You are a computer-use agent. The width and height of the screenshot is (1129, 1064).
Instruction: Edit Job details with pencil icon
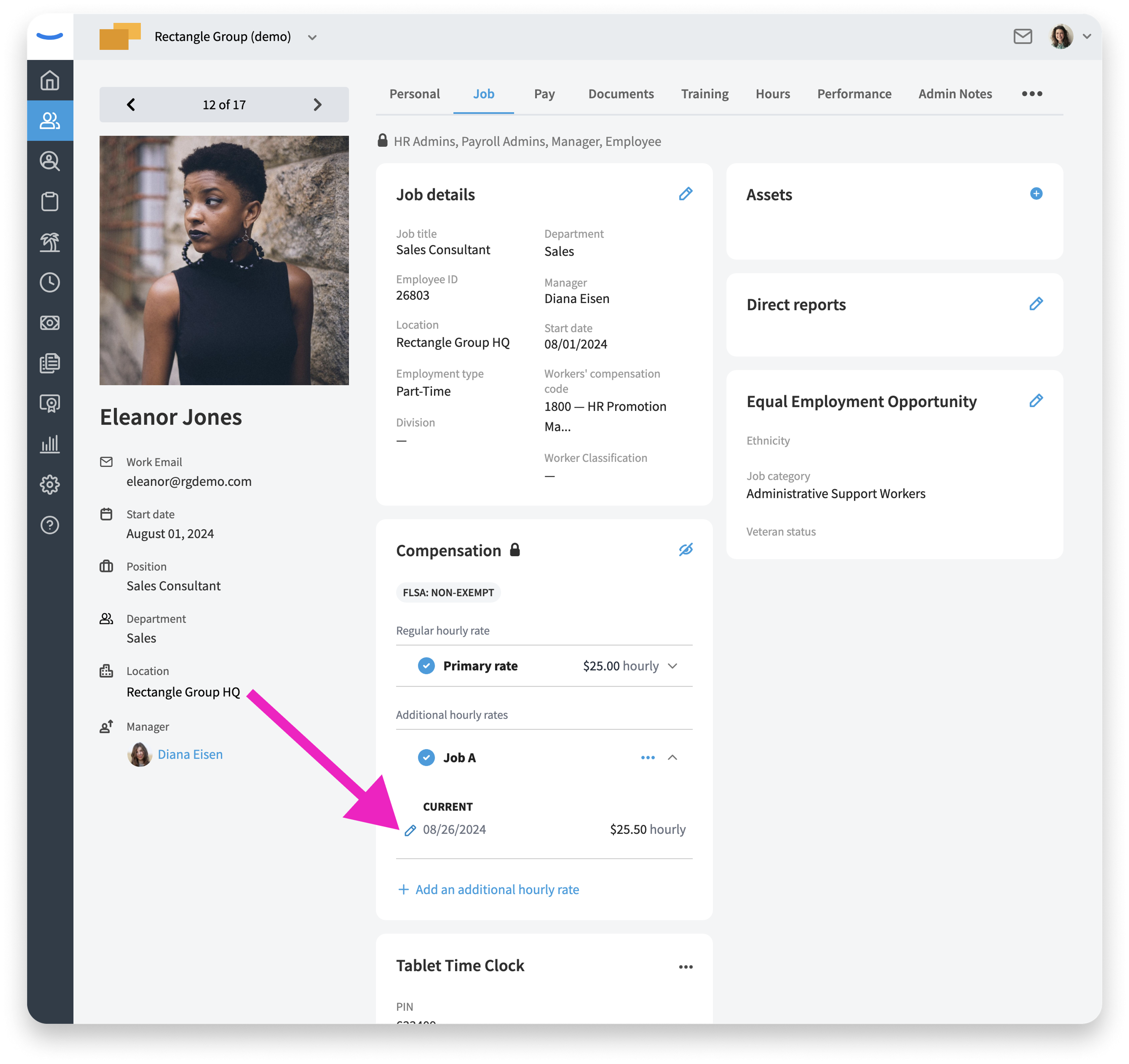(685, 194)
